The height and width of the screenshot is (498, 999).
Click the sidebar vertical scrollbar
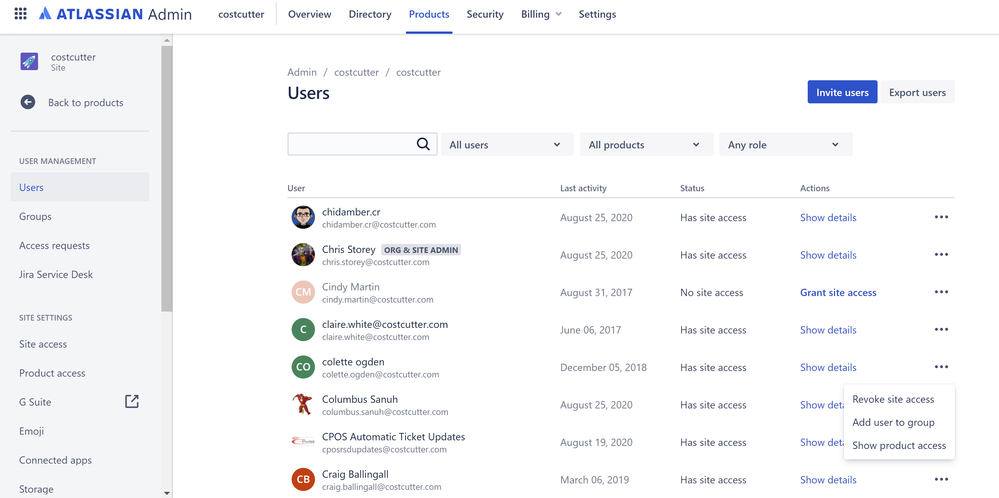[x=167, y=179]
